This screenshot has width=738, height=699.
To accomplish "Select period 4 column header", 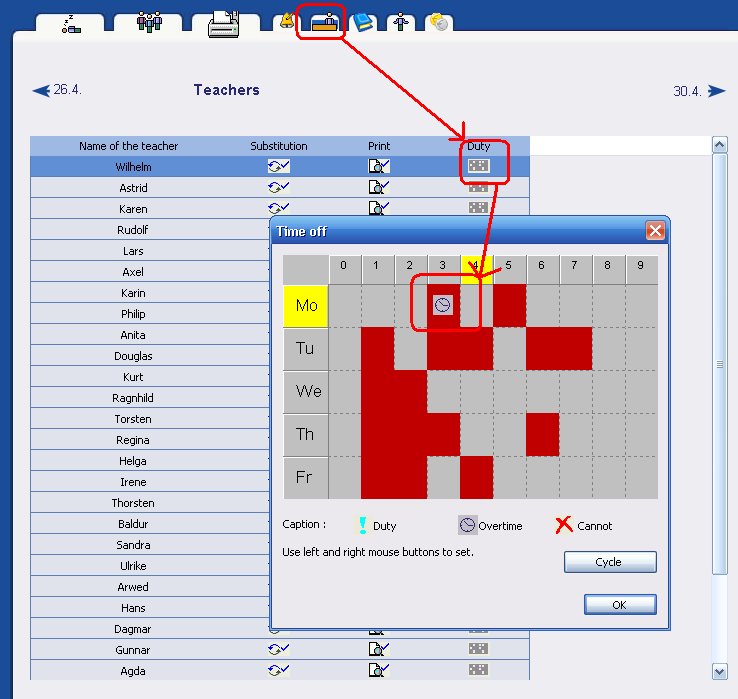I will point(476,270).
